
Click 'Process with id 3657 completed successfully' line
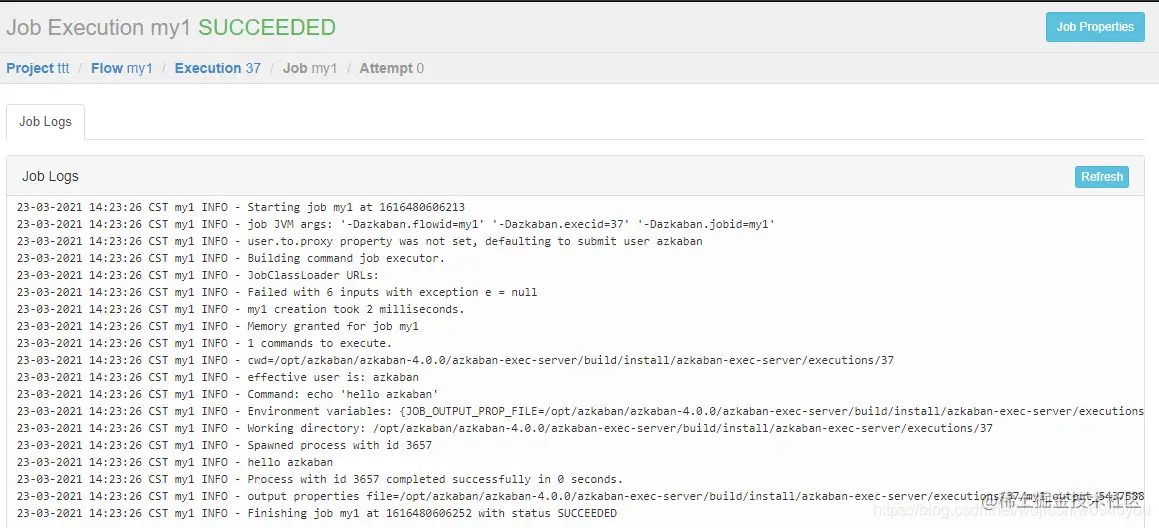tap(320, 479)
